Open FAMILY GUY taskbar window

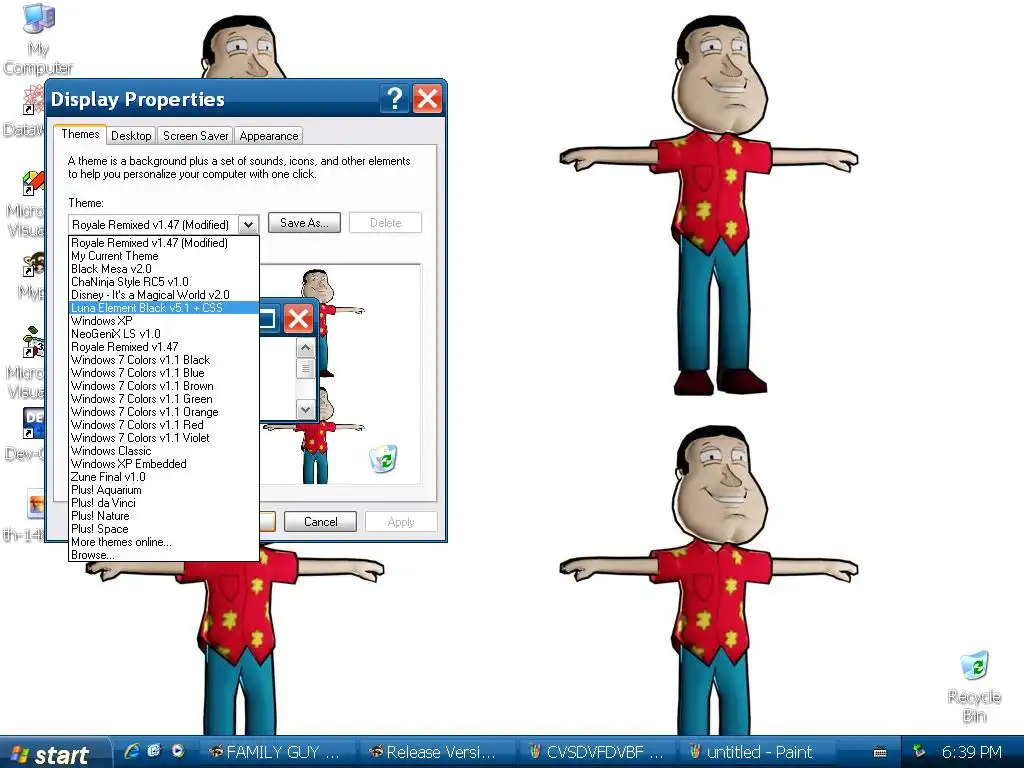pyautogui.click(x=277, y=752)
